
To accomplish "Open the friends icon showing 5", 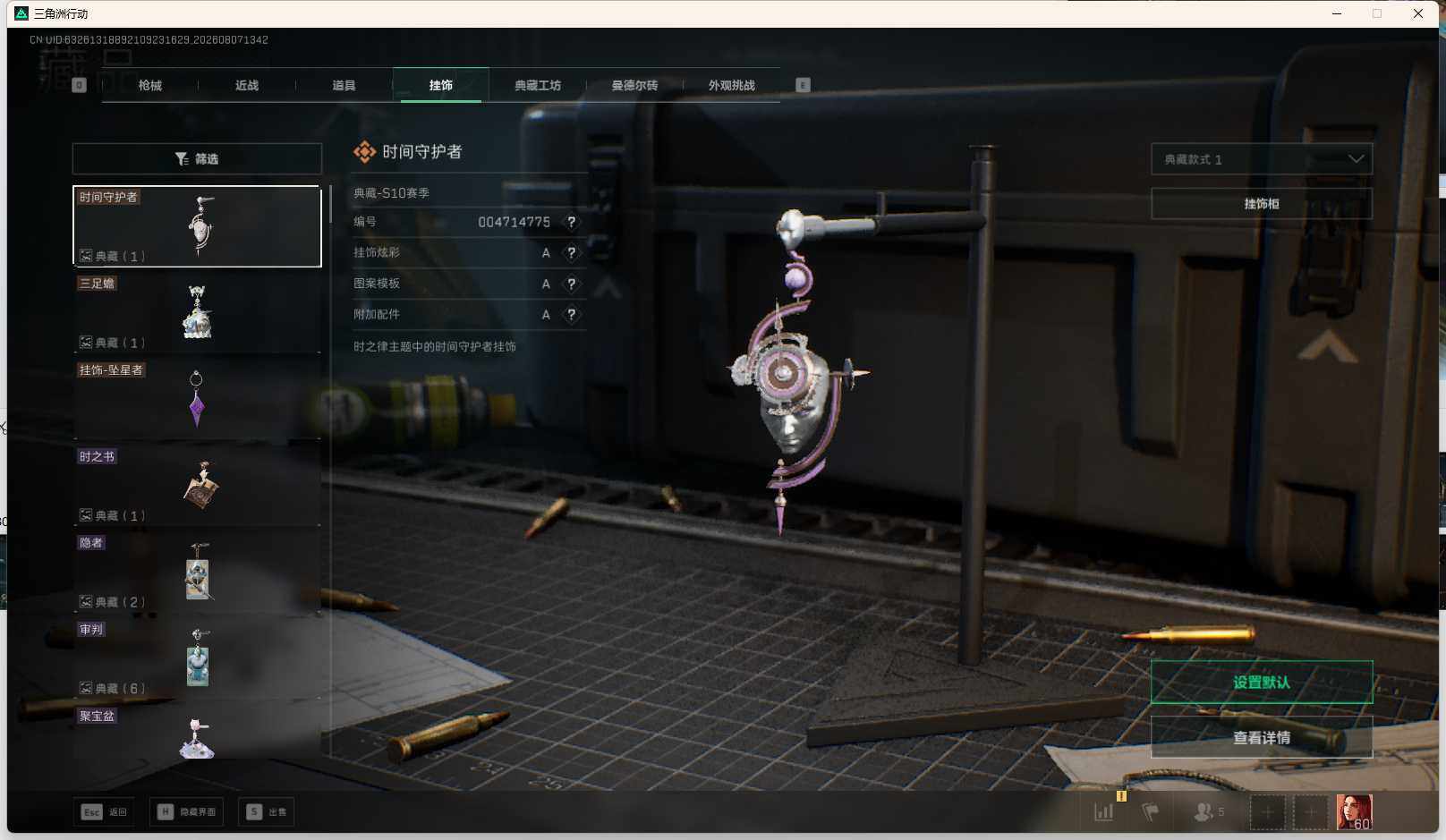I will [x=1209, y=812].
